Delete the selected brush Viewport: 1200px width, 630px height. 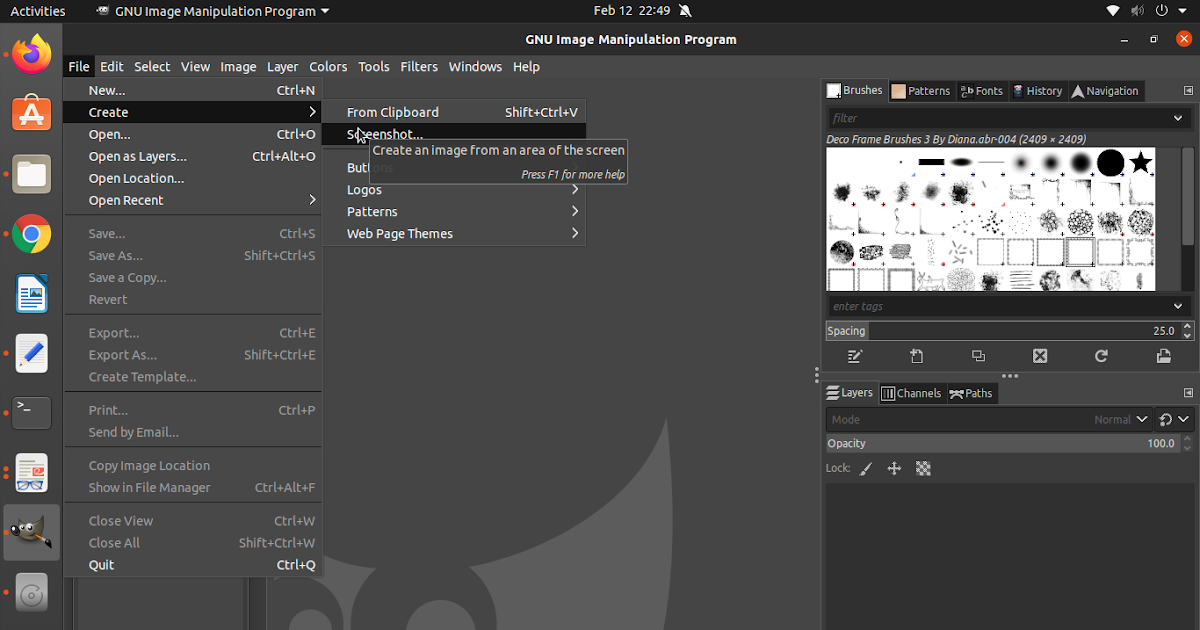[x=1040, y=356]
